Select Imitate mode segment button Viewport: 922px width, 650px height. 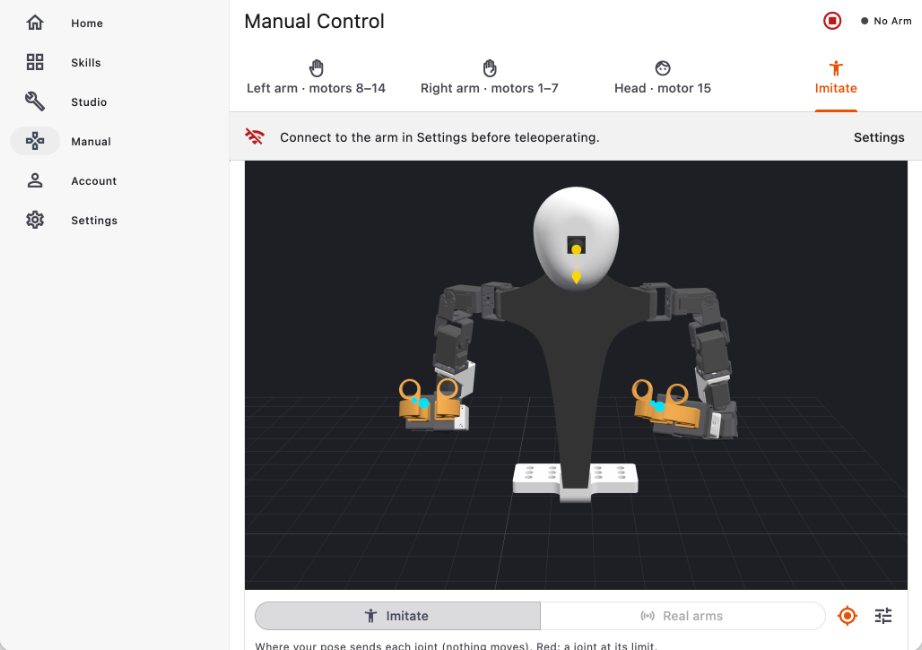point(397,616)
